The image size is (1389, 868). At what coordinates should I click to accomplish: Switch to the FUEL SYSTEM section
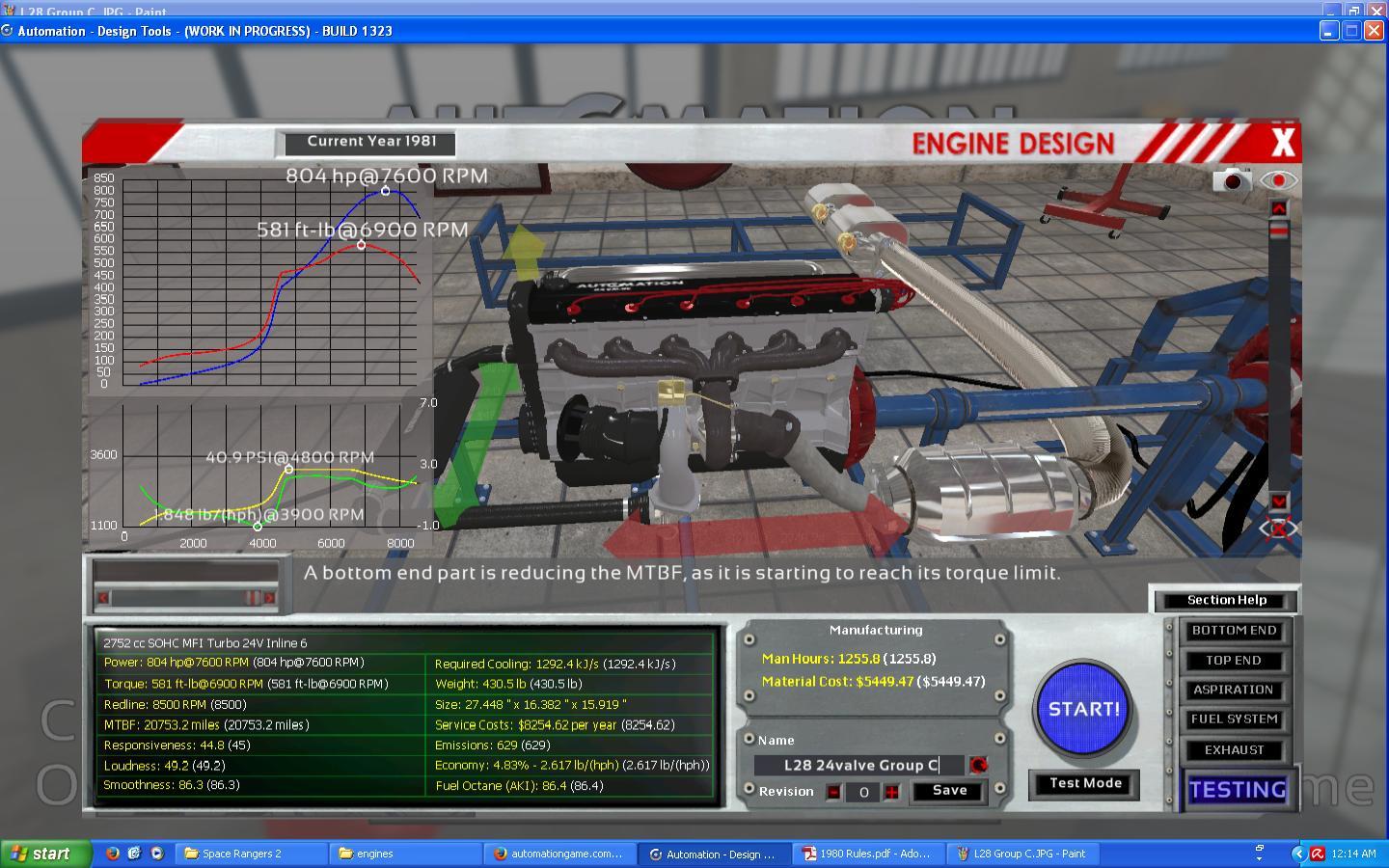point(1234,719)
